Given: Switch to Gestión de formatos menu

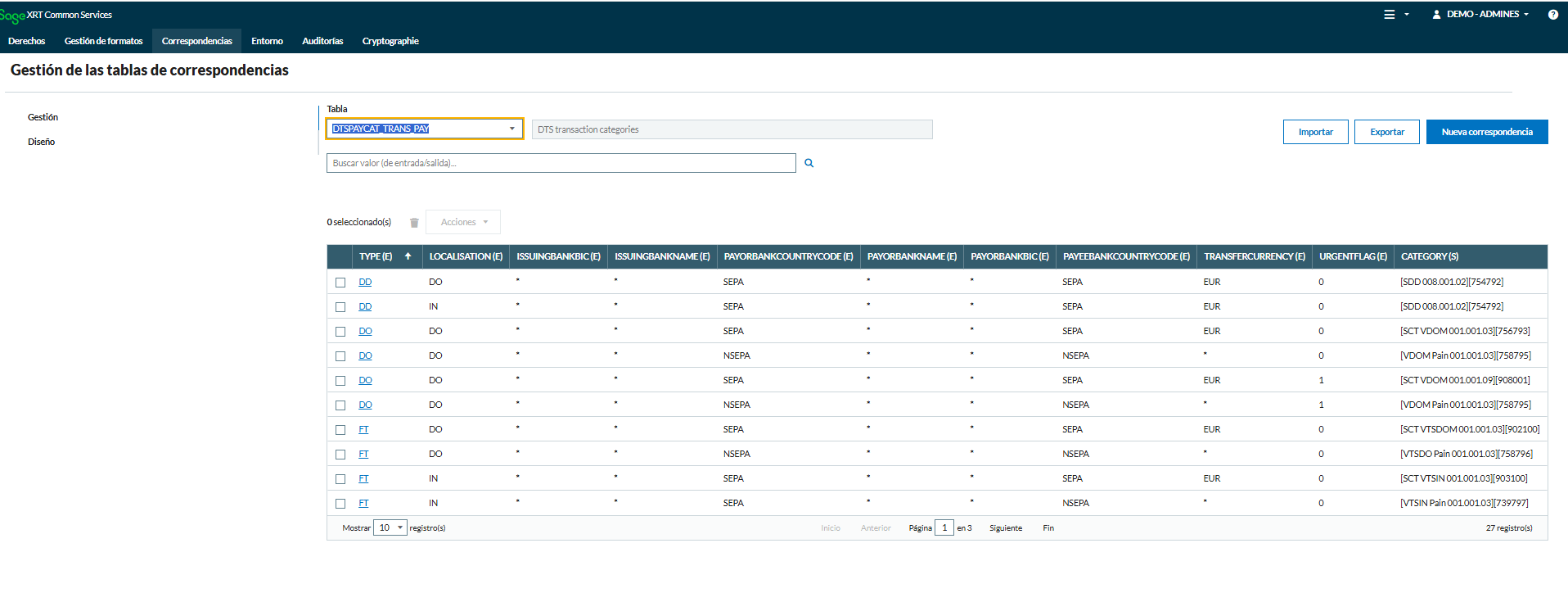Looking at the screenshot, I should pos(103,41).
